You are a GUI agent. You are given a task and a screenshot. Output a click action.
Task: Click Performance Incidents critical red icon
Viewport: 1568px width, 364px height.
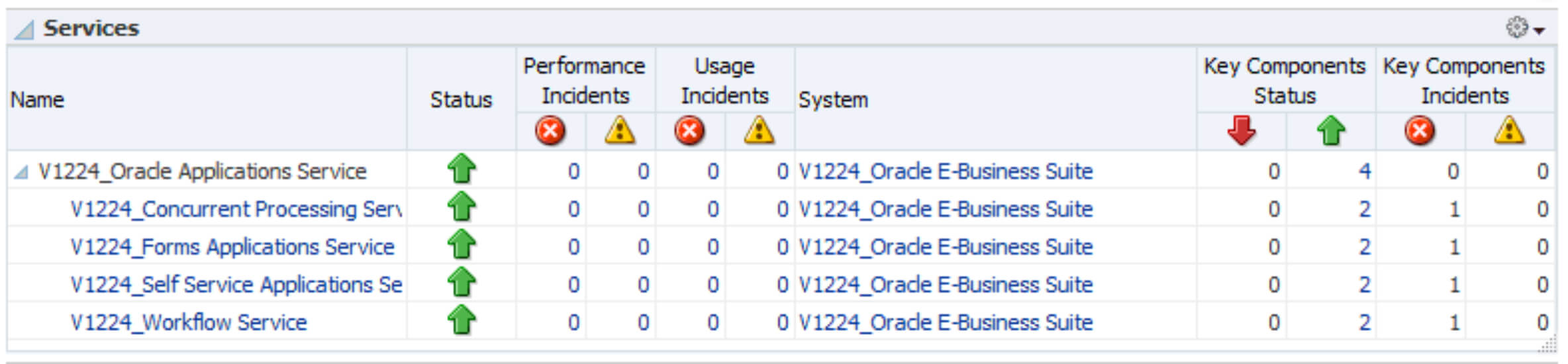(x=550, y=130)
